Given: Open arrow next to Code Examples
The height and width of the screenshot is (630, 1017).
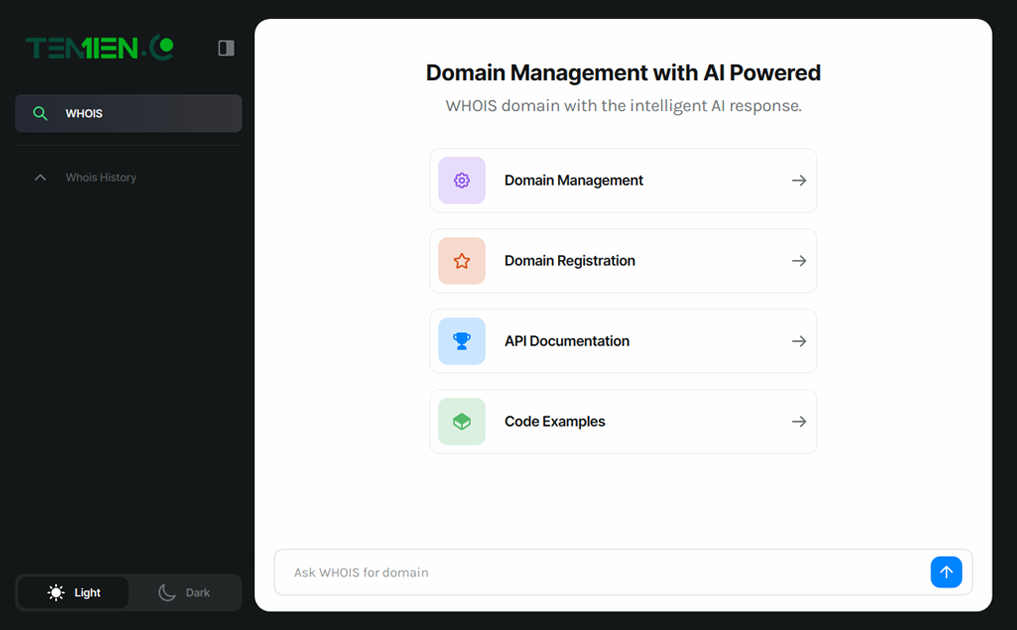Looking at the screenshot, I should click(x=798, y=422).
